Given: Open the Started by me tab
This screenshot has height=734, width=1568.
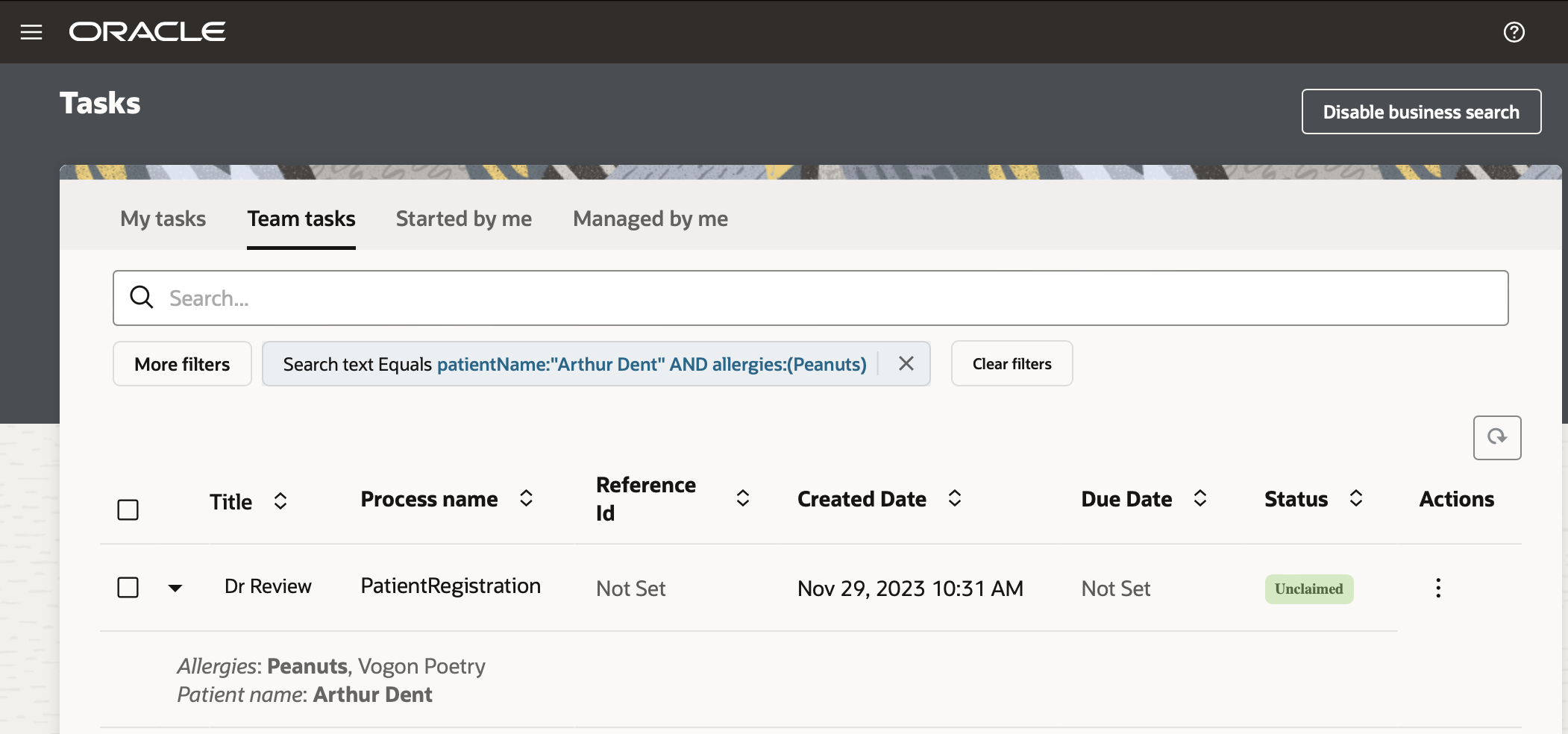Looking at the screenshot, I should (x=463, y=219).
